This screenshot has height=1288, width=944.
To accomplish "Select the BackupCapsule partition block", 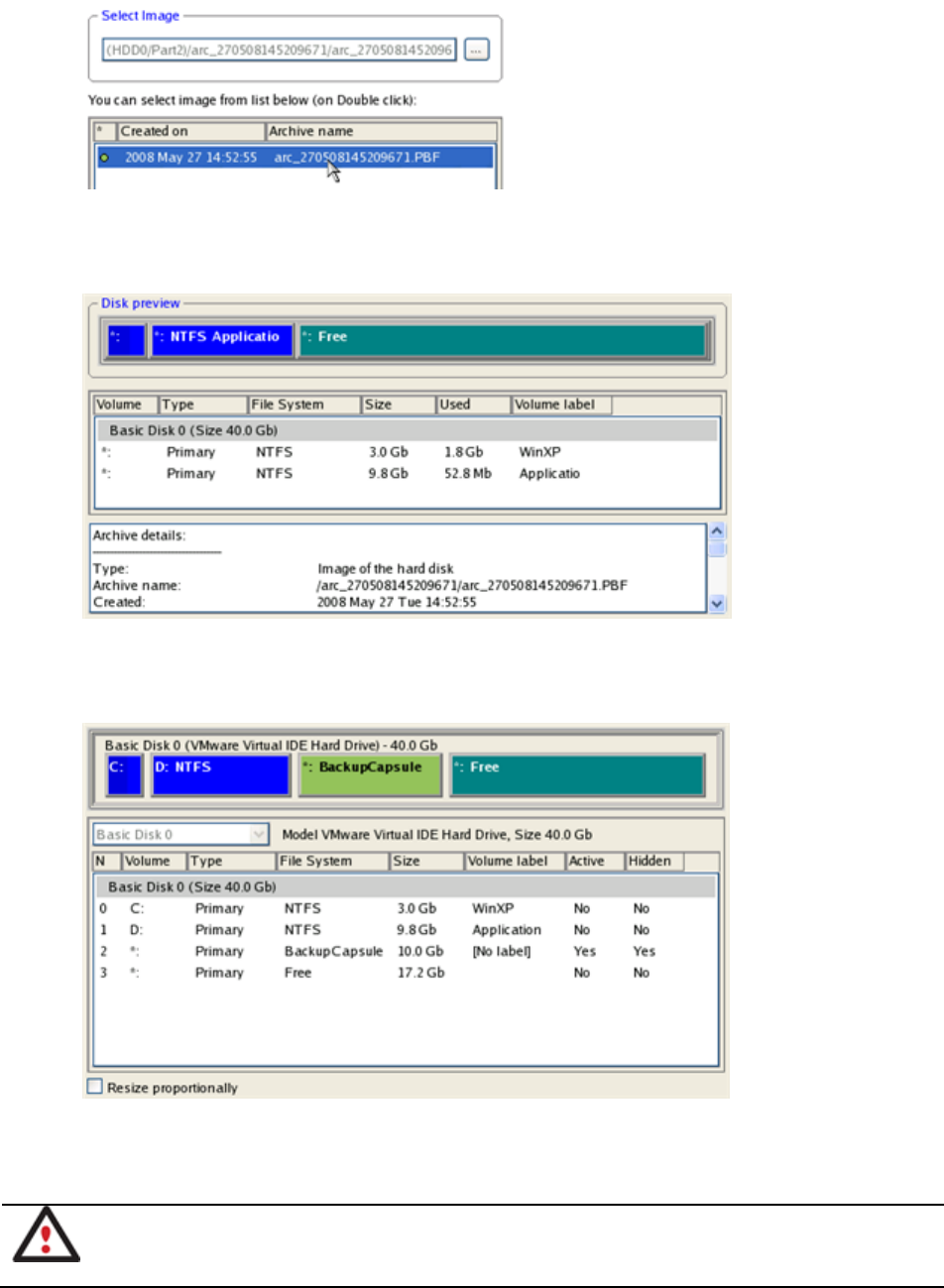I will (370, 775).
